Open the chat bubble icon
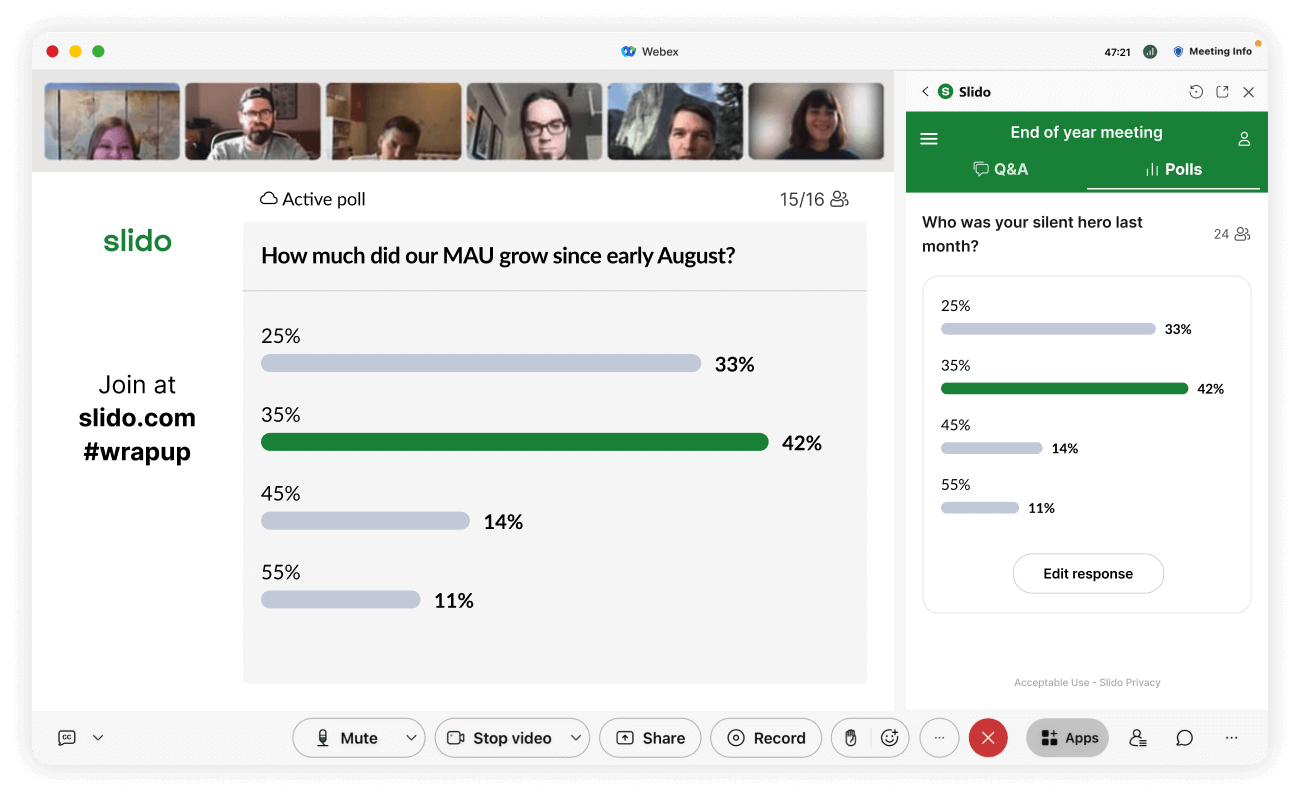Image resolution: width=1300 pixels, height=797 pixels. 1184,738
